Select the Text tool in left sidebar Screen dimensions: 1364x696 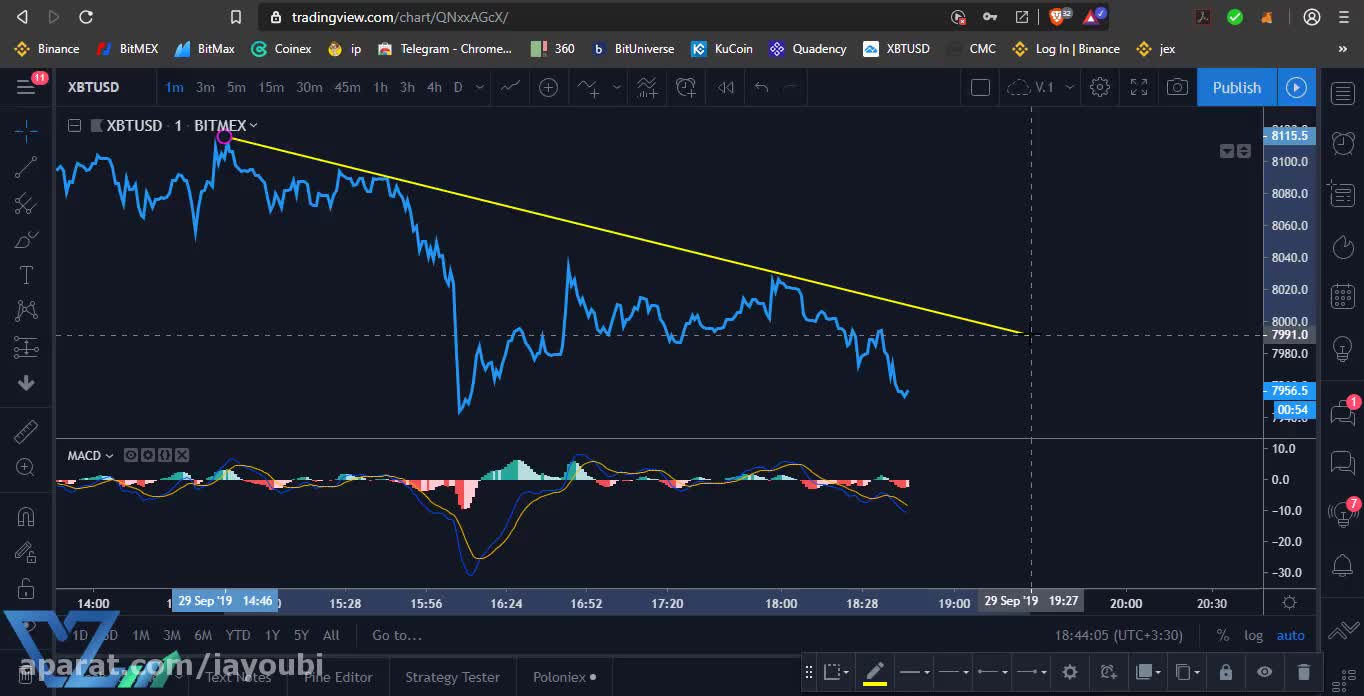click(26, 275)
